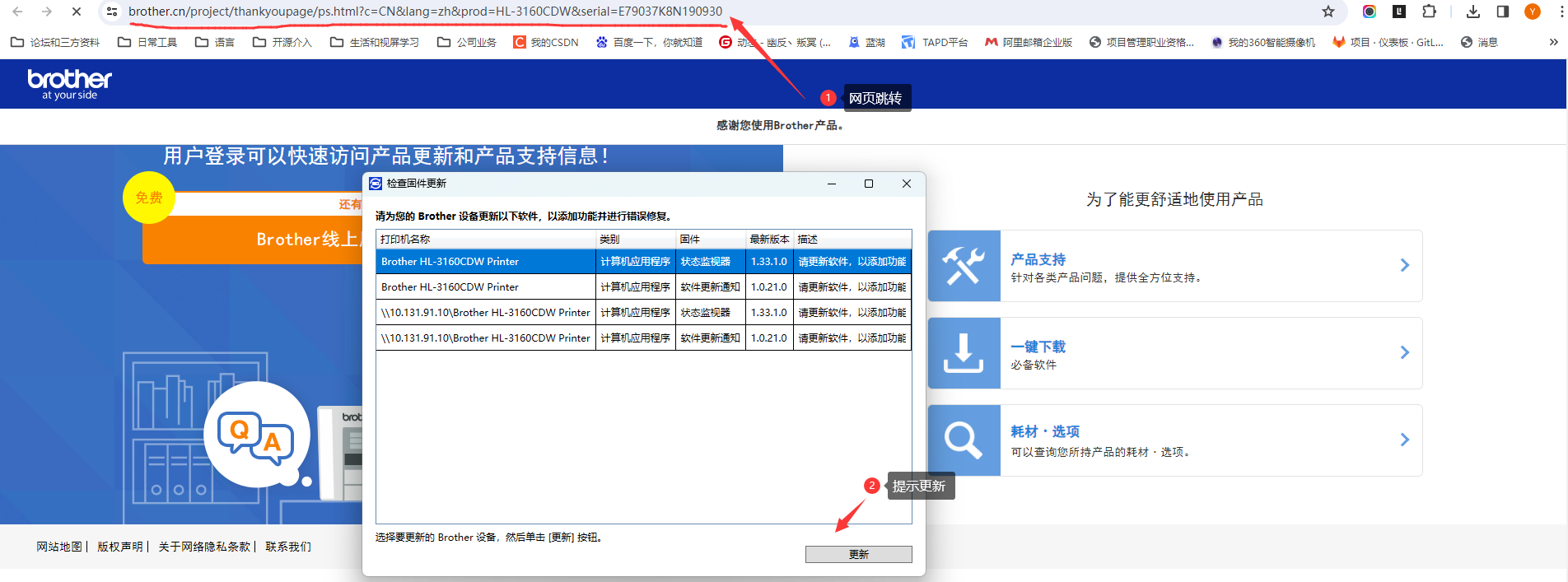Open site information icon in address bar
Image resolution: width=1568 pixels, height=582 pixels.
point(112,12)
